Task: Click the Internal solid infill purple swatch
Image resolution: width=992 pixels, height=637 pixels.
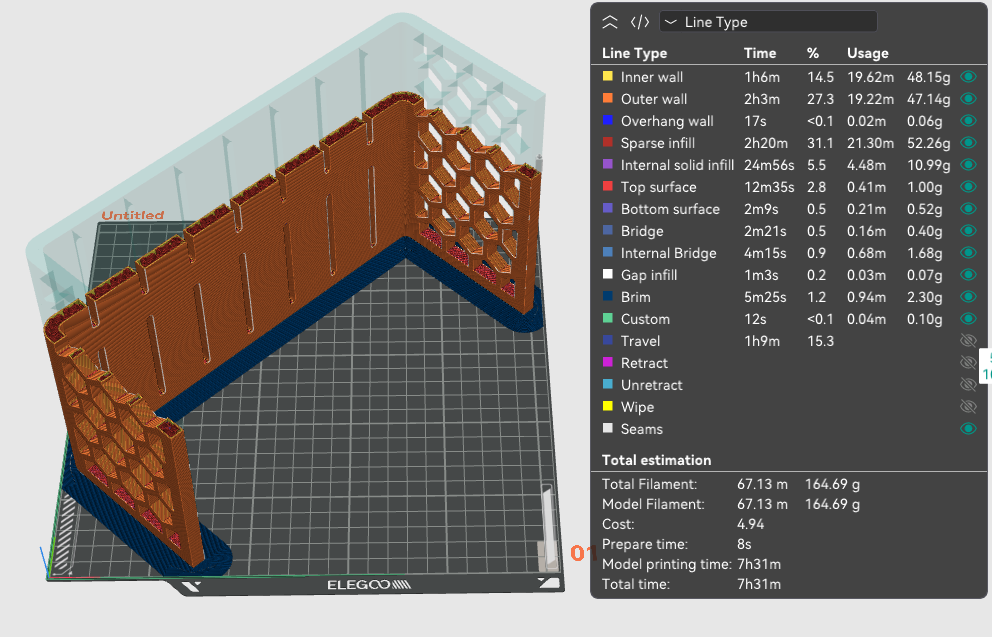Action: [607, 164]
